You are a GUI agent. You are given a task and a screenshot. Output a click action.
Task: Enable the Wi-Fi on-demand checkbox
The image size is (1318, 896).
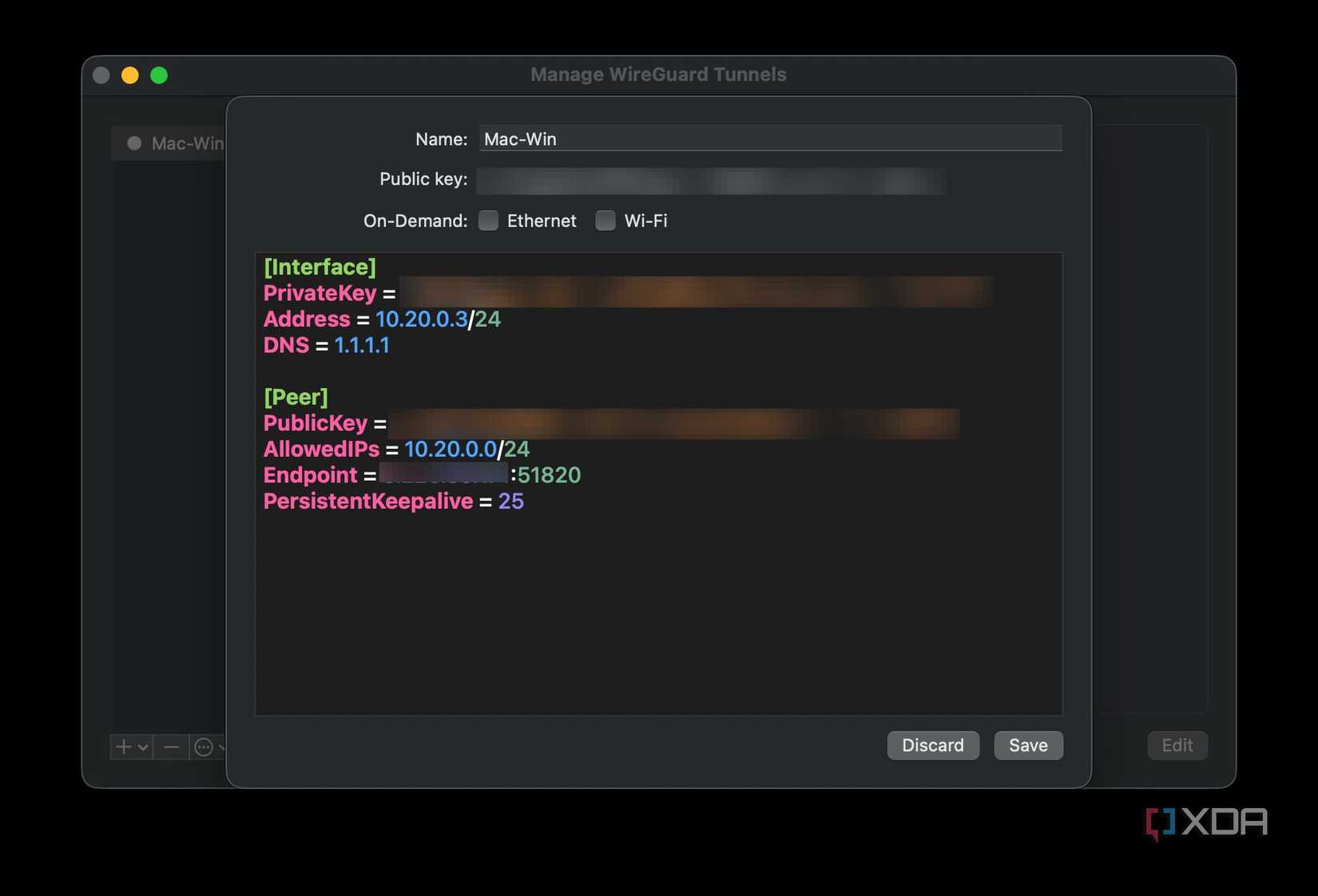(605, 220)
